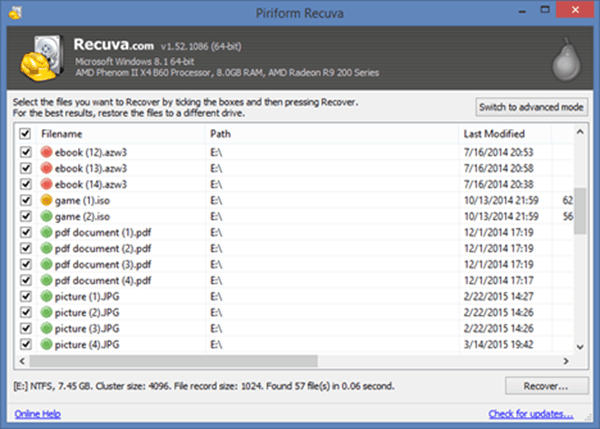Screen dimensions: 600x429
Task: Uncheck the picture (4).JPG checkbox
Action: coord(26,344)
